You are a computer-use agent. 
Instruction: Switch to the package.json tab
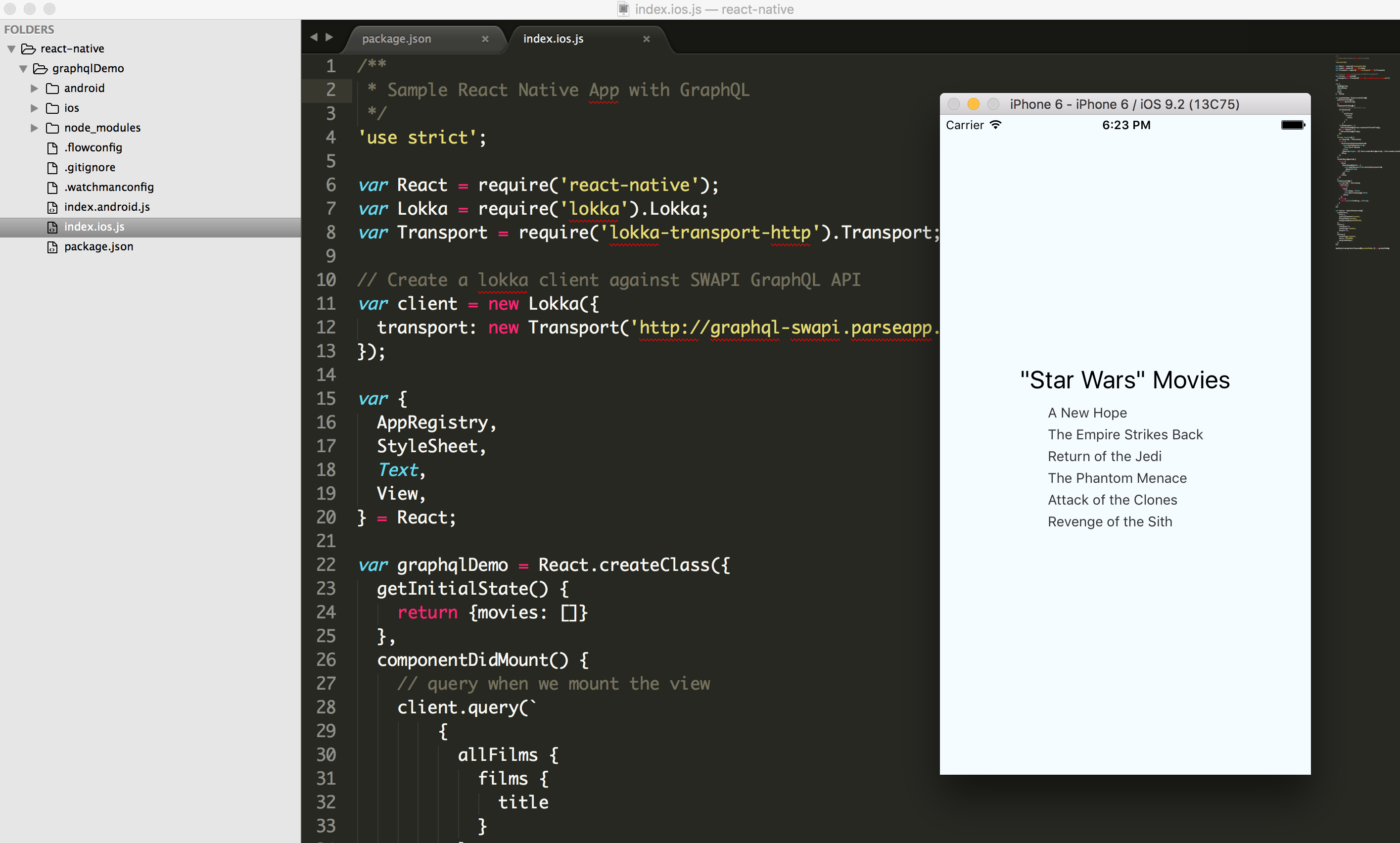point(396,39)
